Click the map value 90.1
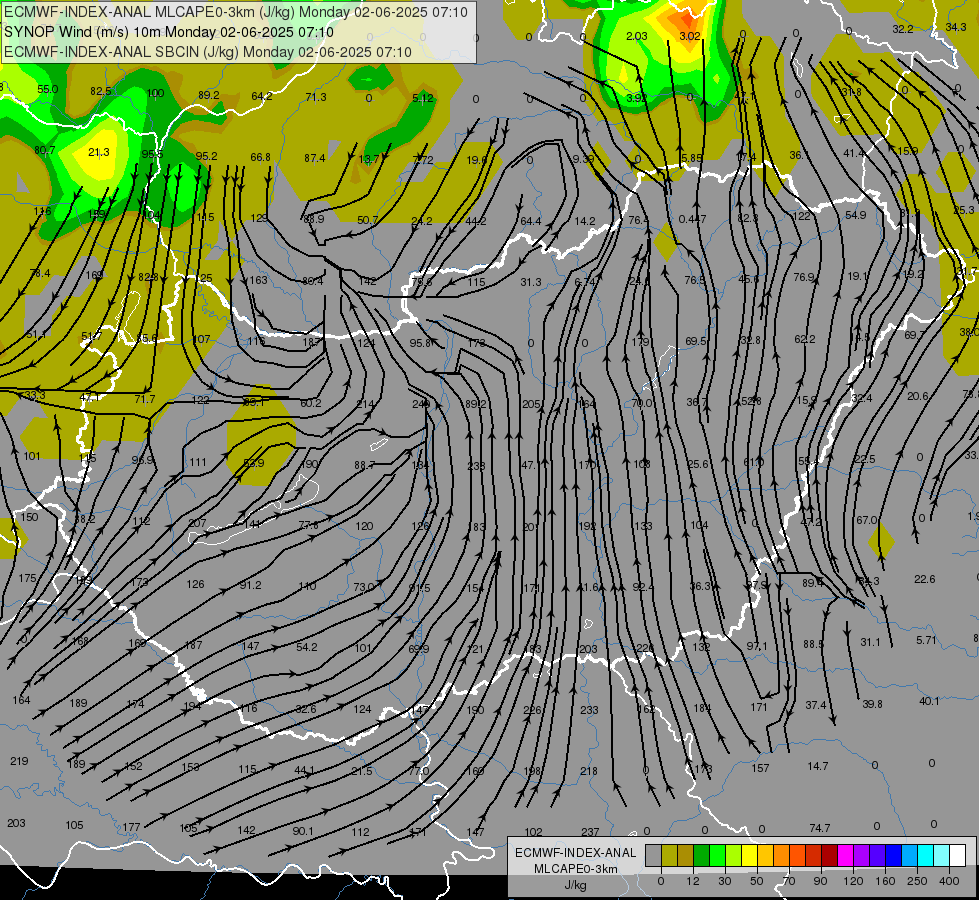The width and height of the screenshot is (979, 900). [x=303, y=831]
